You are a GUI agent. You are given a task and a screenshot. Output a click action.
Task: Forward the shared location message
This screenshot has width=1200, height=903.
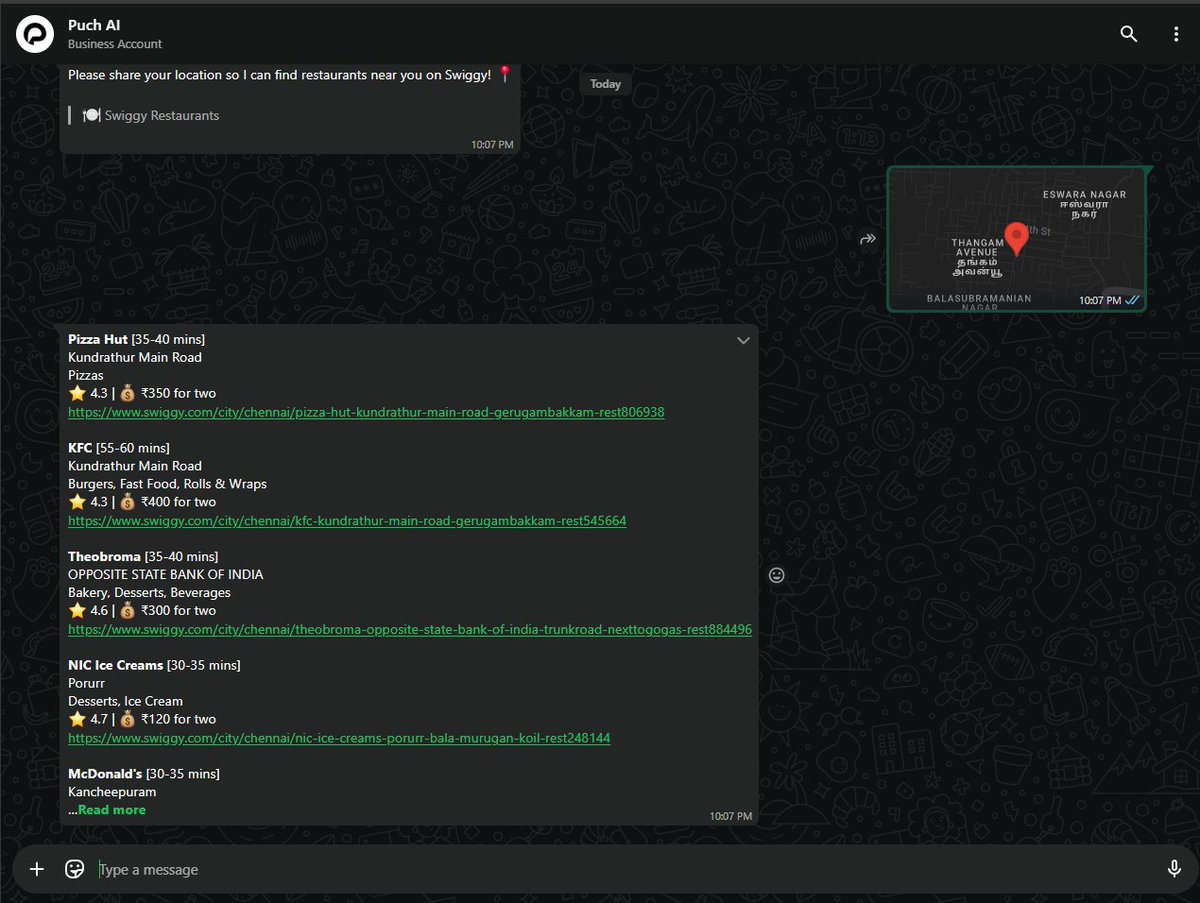tap(868, 239)
